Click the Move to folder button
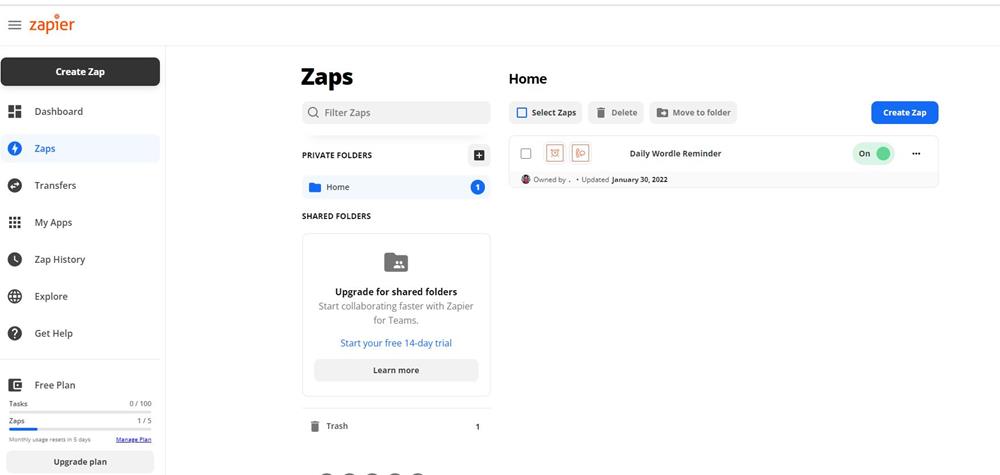 tap(693, 113)
